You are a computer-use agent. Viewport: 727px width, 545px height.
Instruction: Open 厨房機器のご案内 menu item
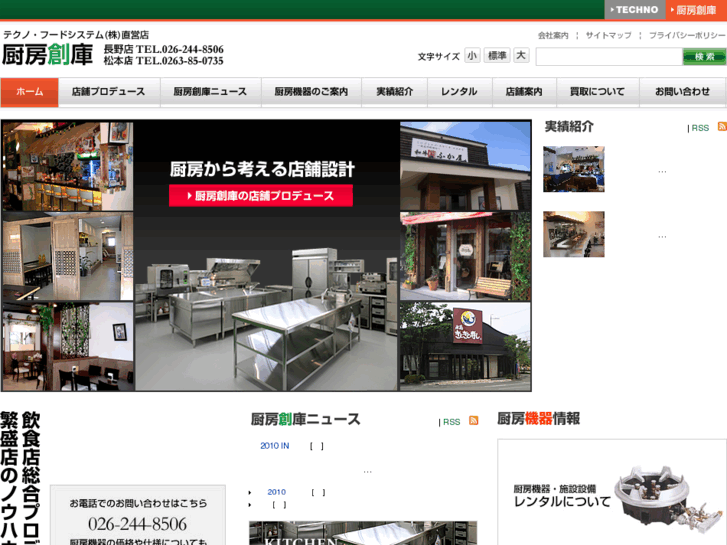[311, 92]
